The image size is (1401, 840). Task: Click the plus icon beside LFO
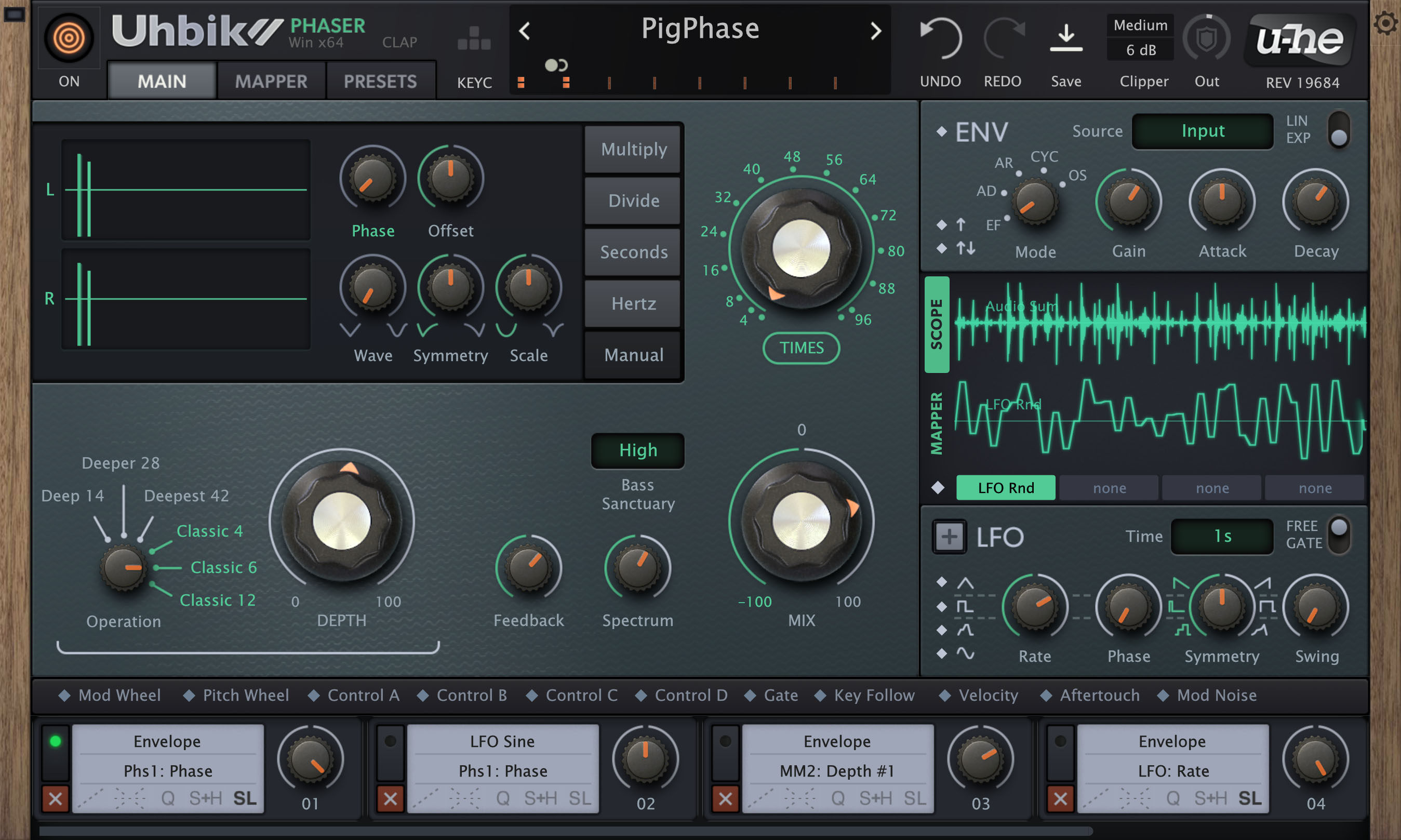(x=950, y=536)
